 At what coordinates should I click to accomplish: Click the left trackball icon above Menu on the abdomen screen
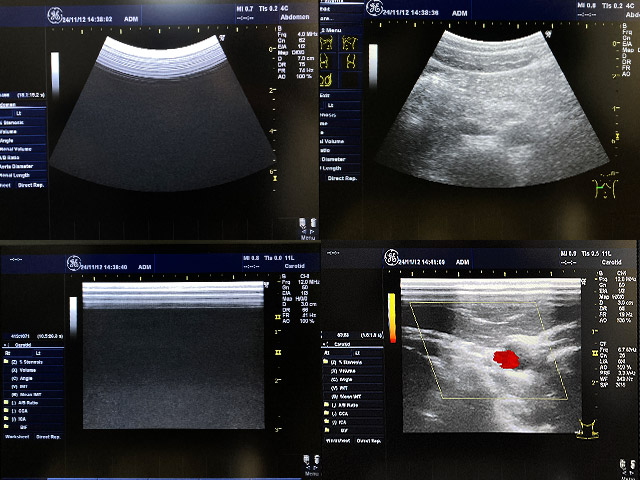[x=302, y=223]
